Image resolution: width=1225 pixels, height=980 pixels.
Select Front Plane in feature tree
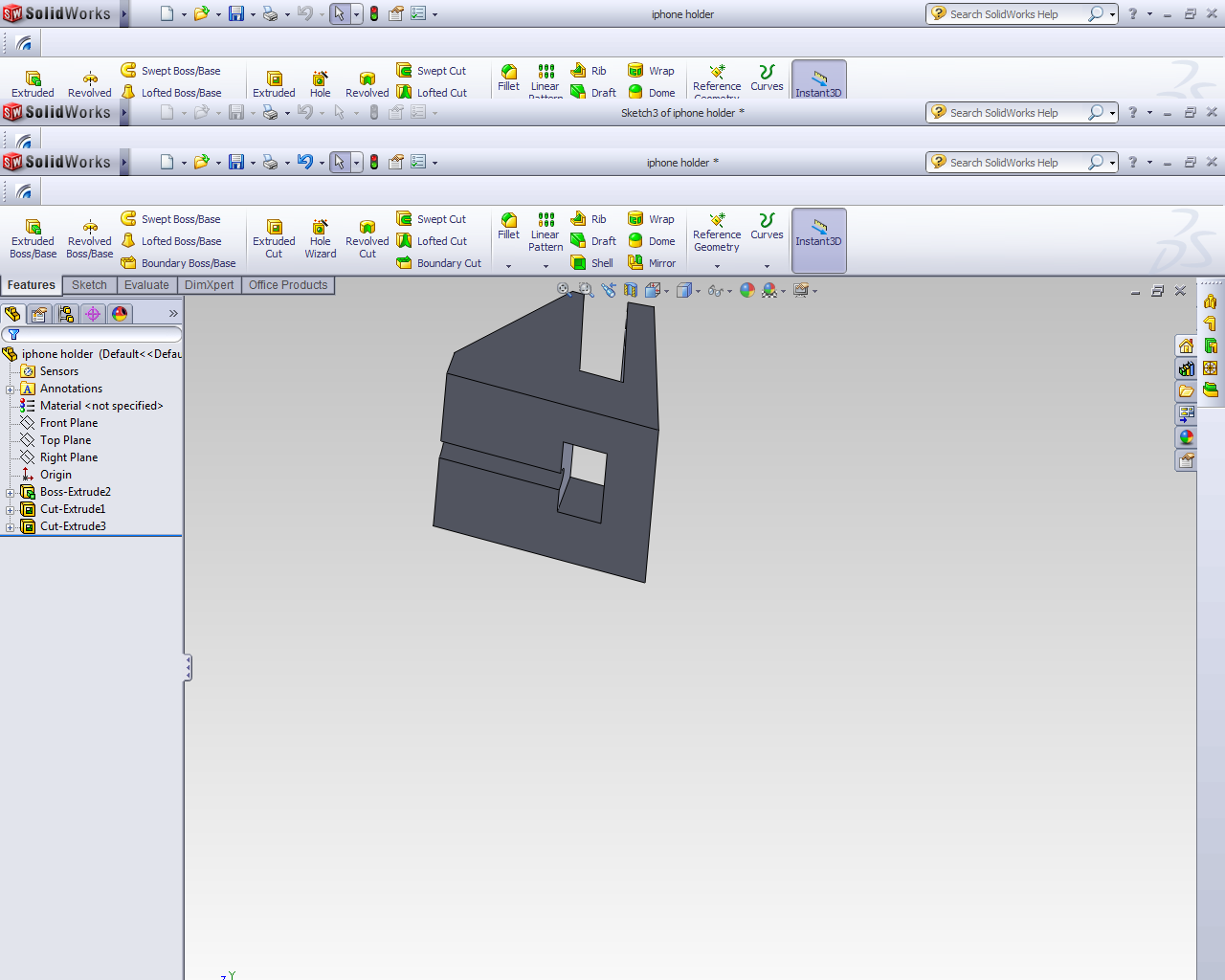69,423
